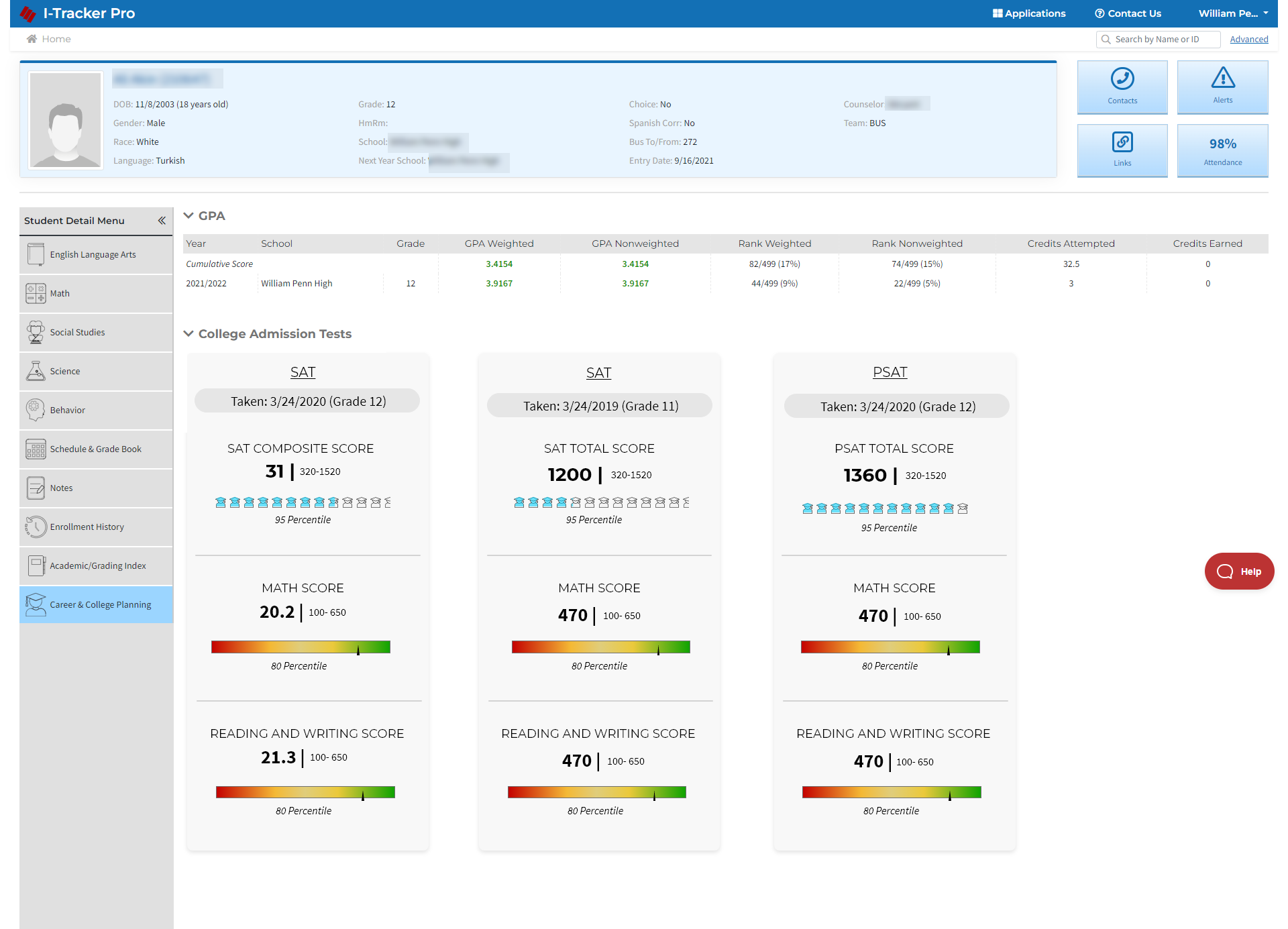Click graduation cap rating on PSAT card
This screenshot has width=1288, height=929.
click(x=885, y=508)
